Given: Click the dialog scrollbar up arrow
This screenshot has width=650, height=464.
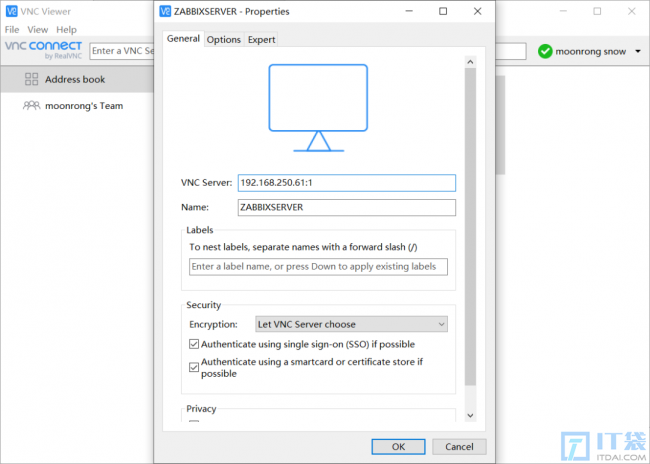Looking at the screenshot, I should pyautogui.click(x=470, y=62).
